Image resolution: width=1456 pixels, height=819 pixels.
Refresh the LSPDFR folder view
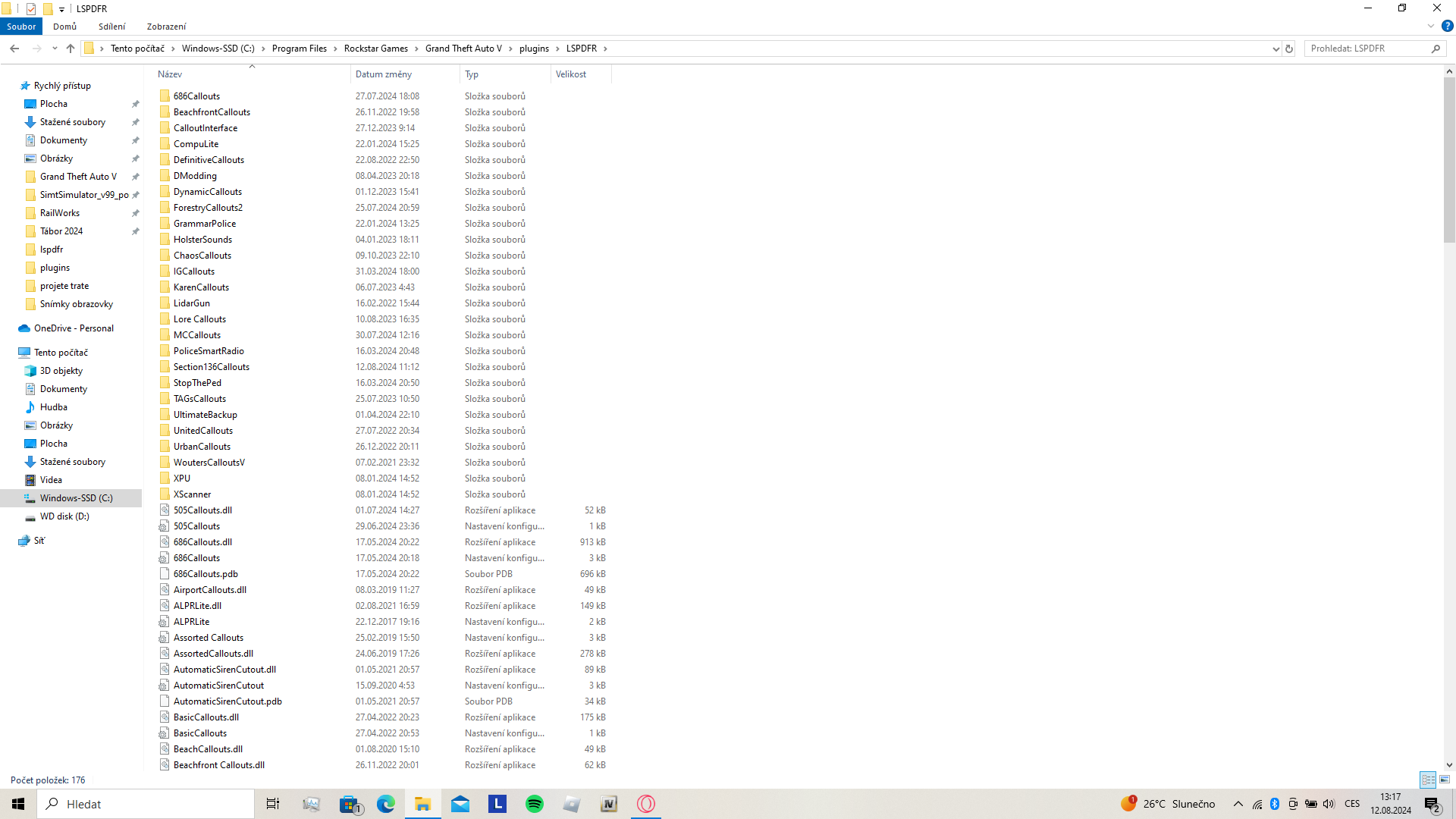pos(1288,49)
